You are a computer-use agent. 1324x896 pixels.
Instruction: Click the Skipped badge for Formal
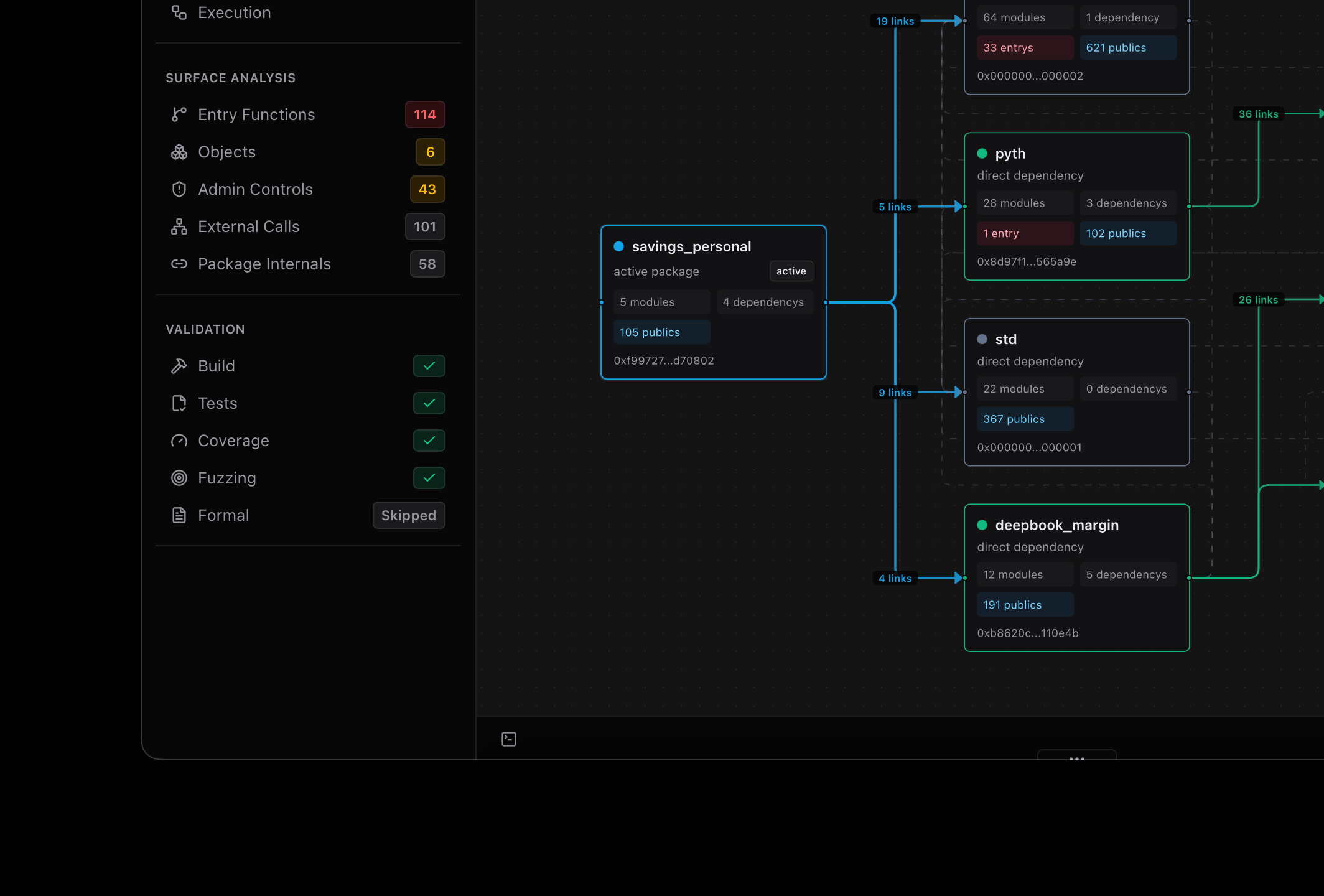point(409,515)
